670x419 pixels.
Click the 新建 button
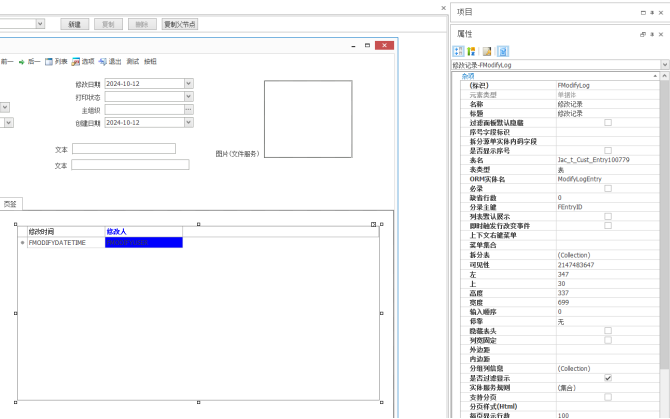tap(74, 23)
